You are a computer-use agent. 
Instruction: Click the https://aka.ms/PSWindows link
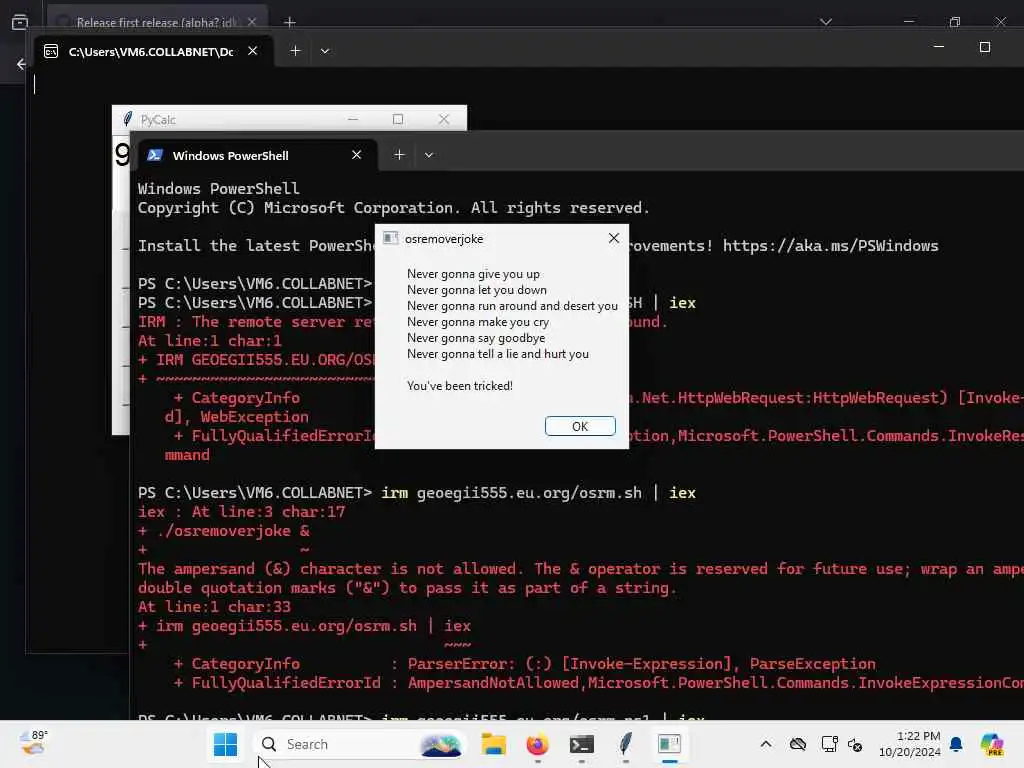click(x=830, y=246)
